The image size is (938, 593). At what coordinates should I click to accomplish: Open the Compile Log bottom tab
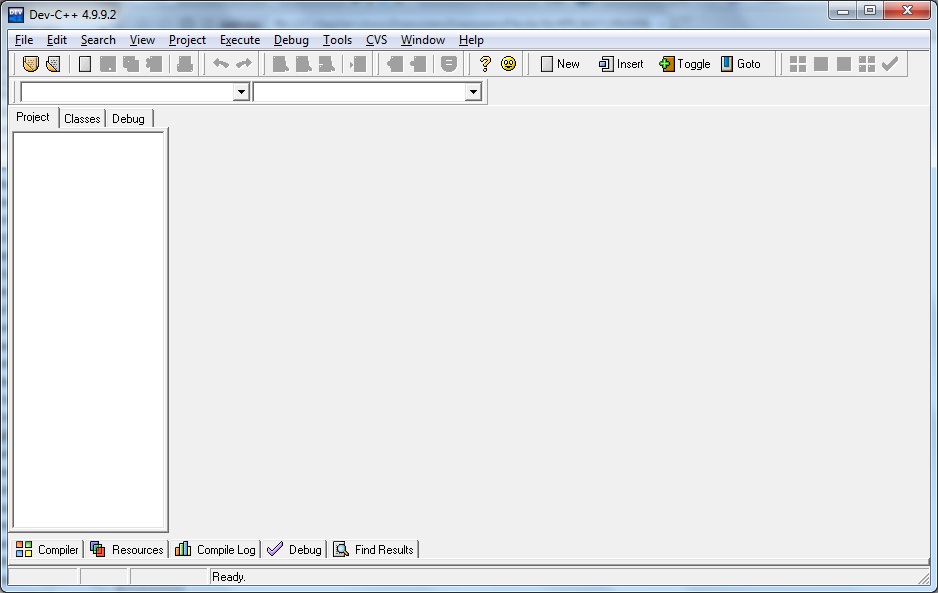click(x=216, y=549)
